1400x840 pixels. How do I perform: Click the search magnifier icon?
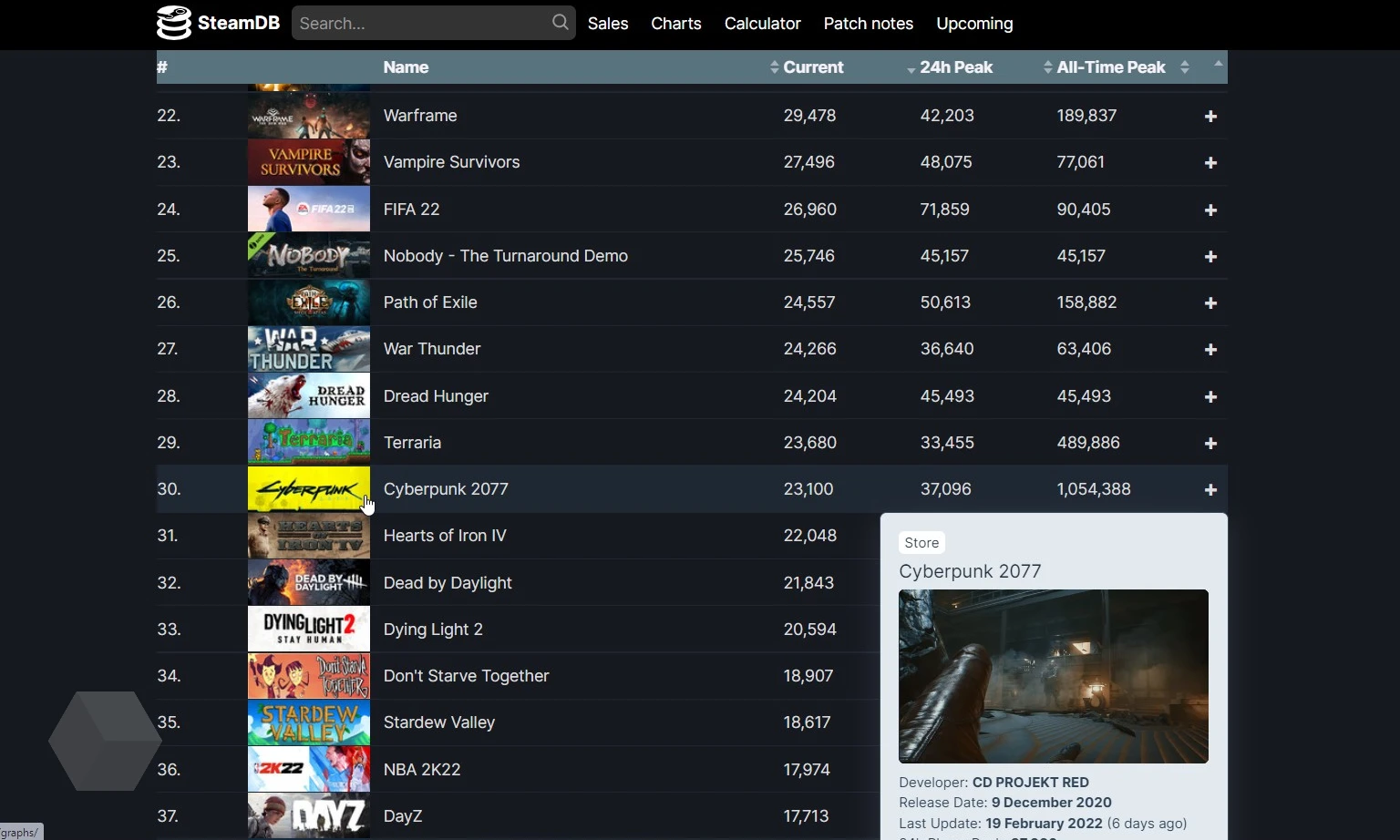pos(560,23)
